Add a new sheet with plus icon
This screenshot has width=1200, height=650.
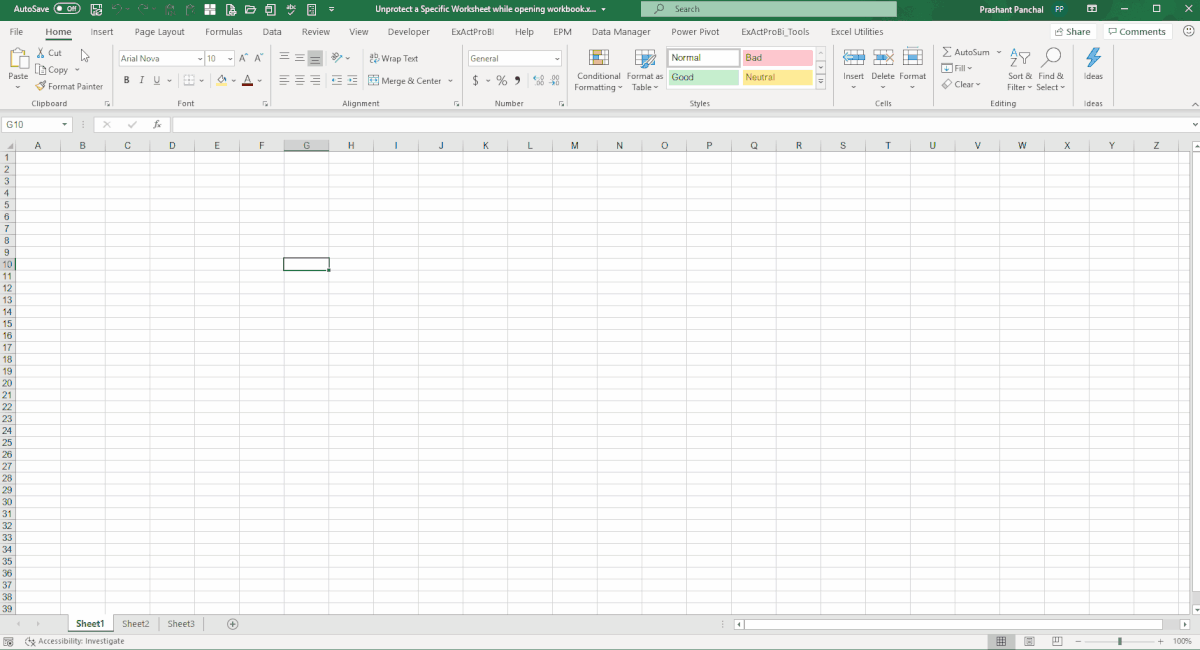(x=233, y=624)
